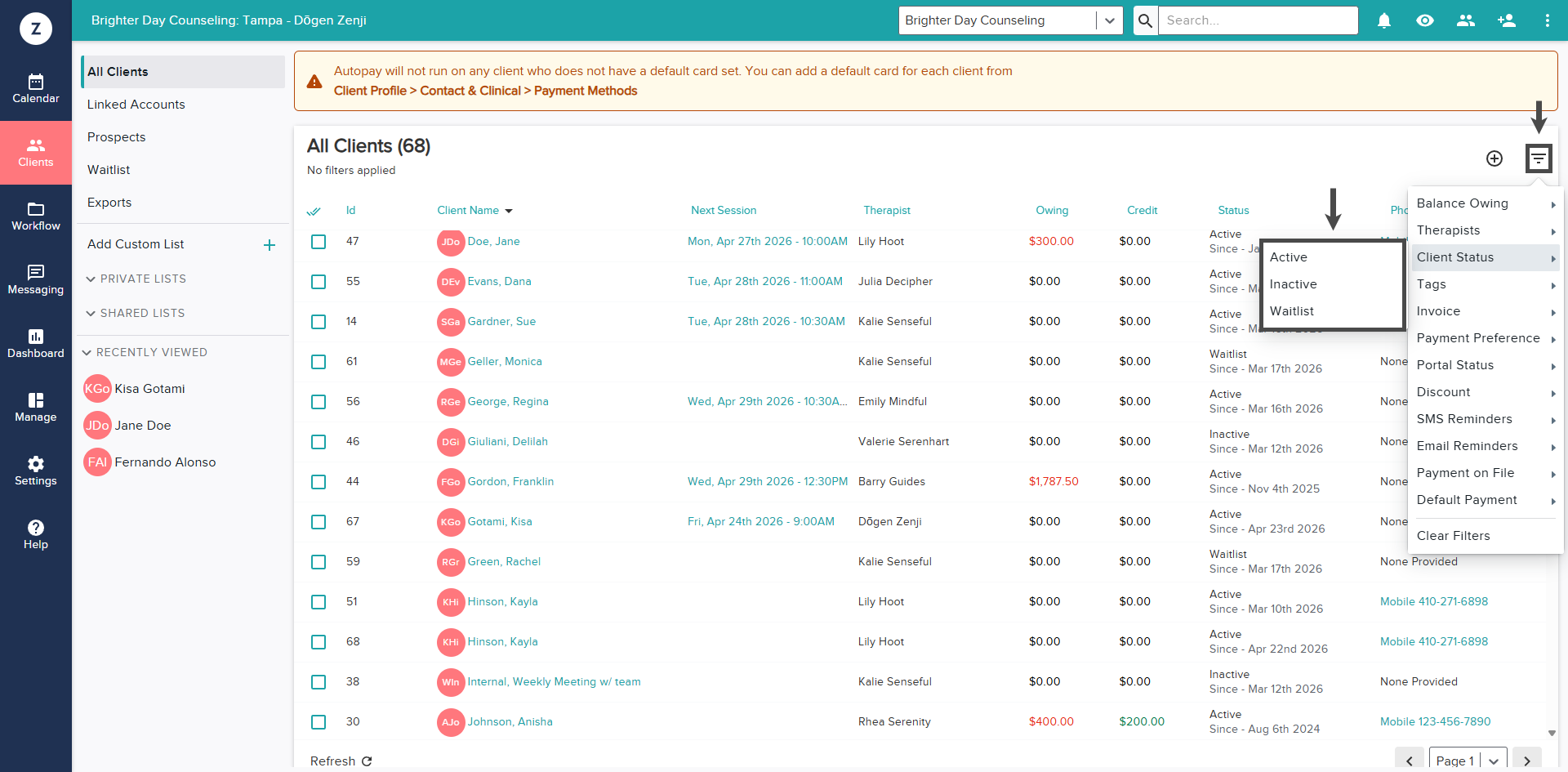The width and height of the screenshot is (1568, 772).
Task: Click the Owing column header
Action: 1052,211
